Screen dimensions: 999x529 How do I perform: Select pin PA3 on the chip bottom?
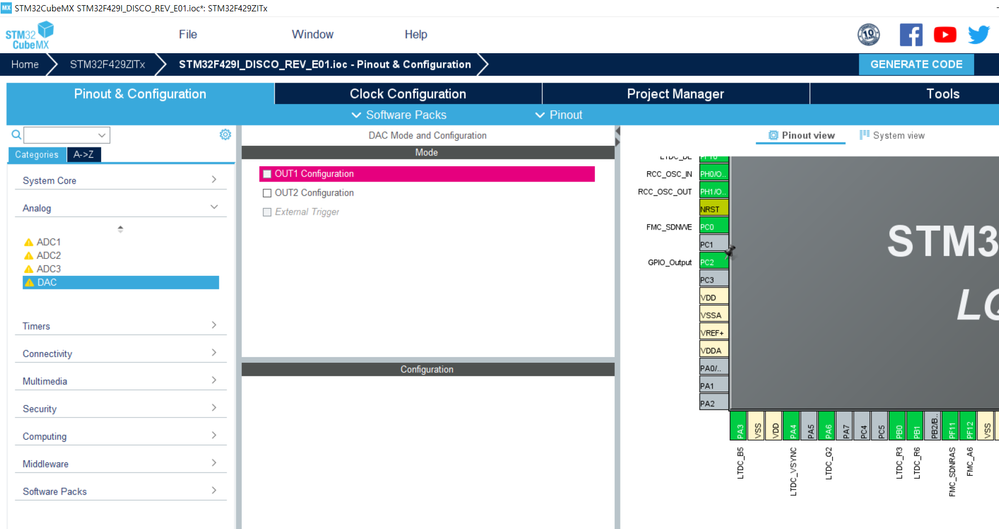pos(739,425)
